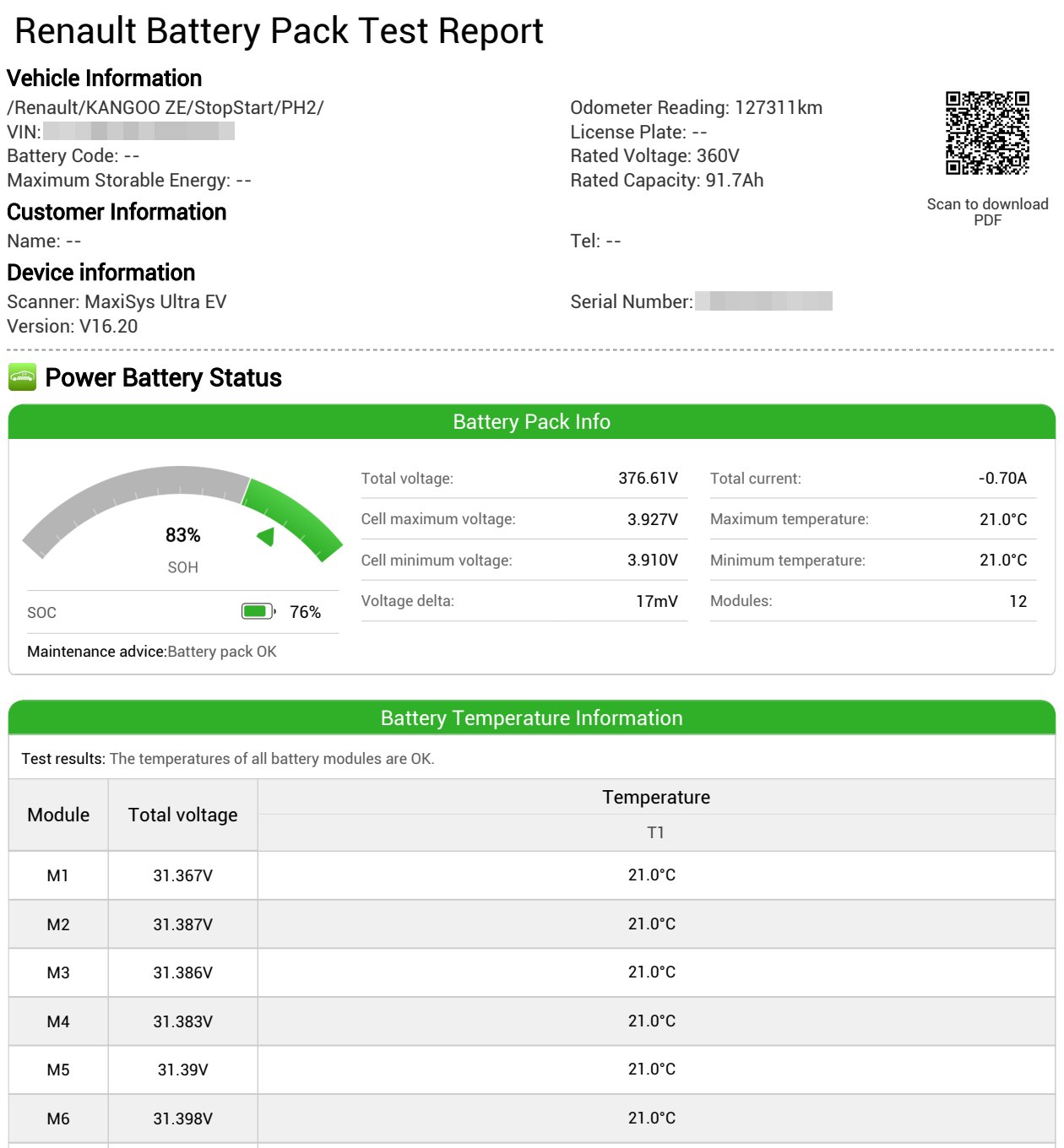Image resolution: width=1064 pixels, height=1148 pixels.
Task: Click the Scanner MaxiSys Ultra EV text
Action: (x=117, y=301)
